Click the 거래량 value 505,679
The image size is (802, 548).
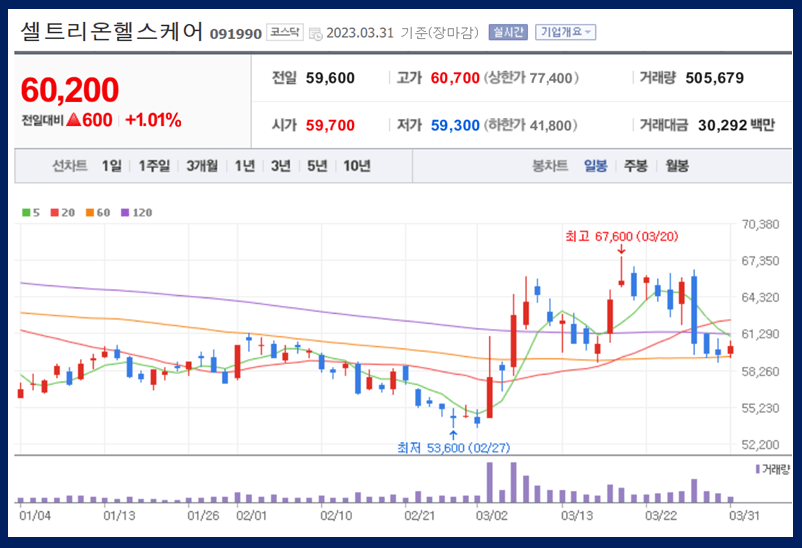pyautogui.click(x=715, y=78)
